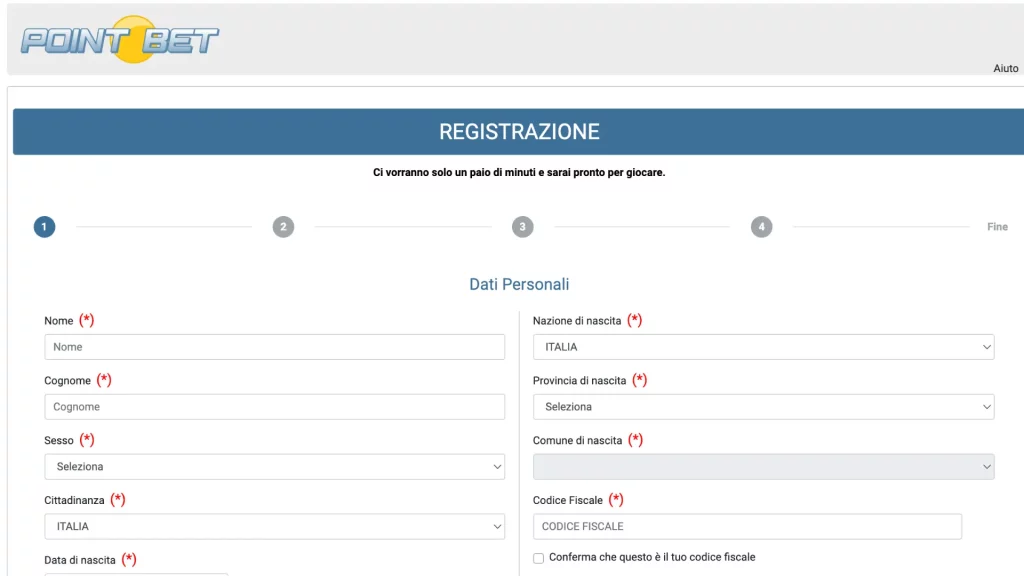The image size is (1024, 576).
Task: Open the Provincia di nascita dropdown
Action: pyautogui.click(x=763, y=407)
